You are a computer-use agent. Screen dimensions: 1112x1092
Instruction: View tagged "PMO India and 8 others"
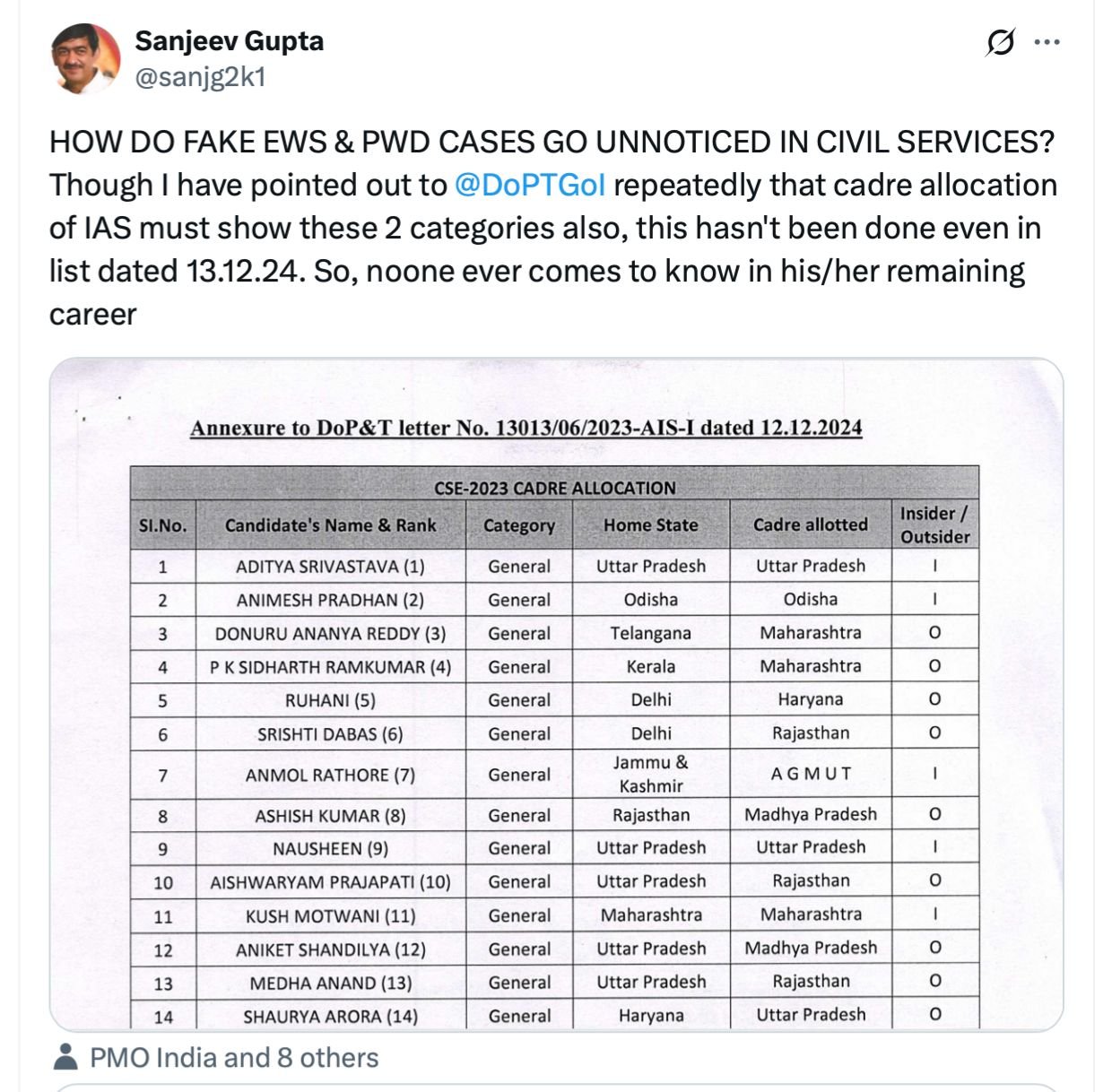(234, 1058)
